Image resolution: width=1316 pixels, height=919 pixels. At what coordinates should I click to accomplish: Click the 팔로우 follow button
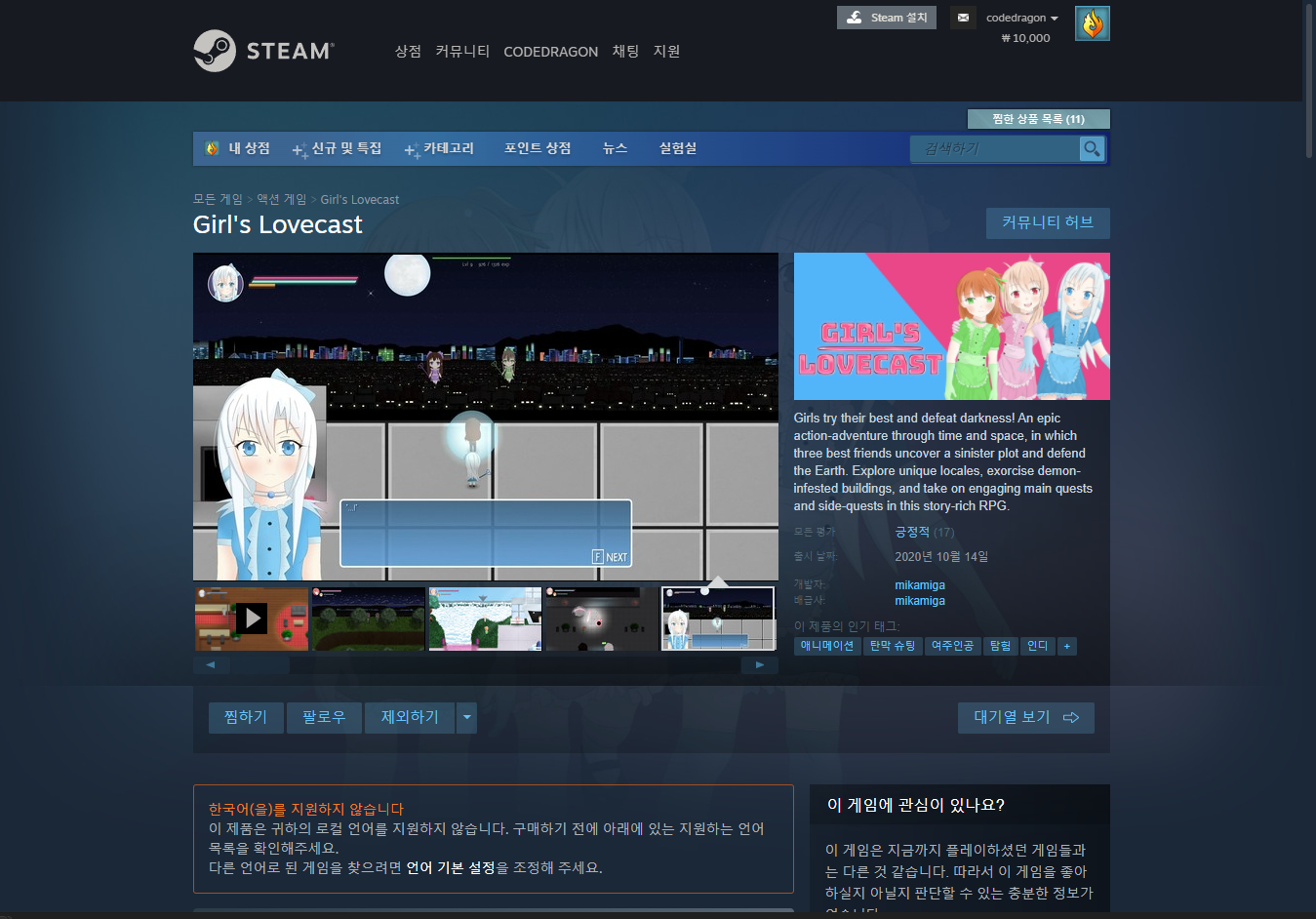[324, 718]
